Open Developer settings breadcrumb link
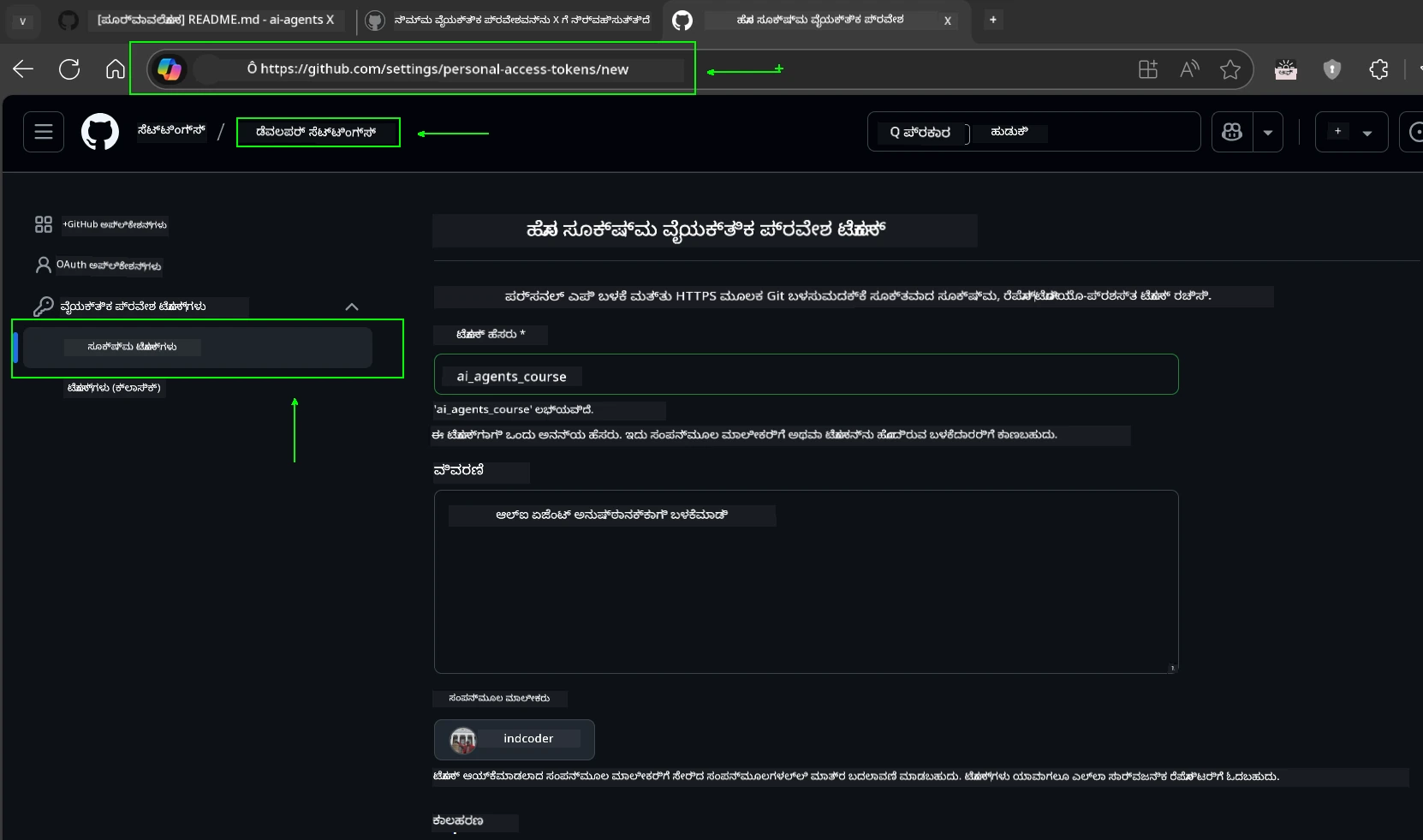 click(x=318, y=132)
